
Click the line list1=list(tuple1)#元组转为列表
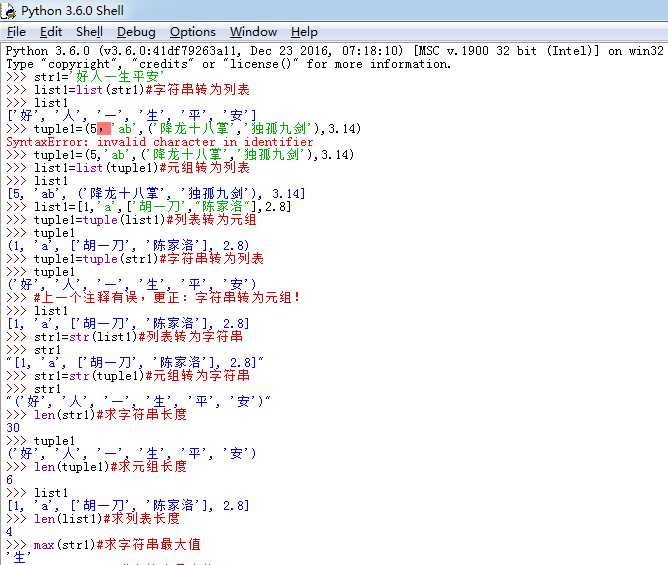click(x=141, y=168)
